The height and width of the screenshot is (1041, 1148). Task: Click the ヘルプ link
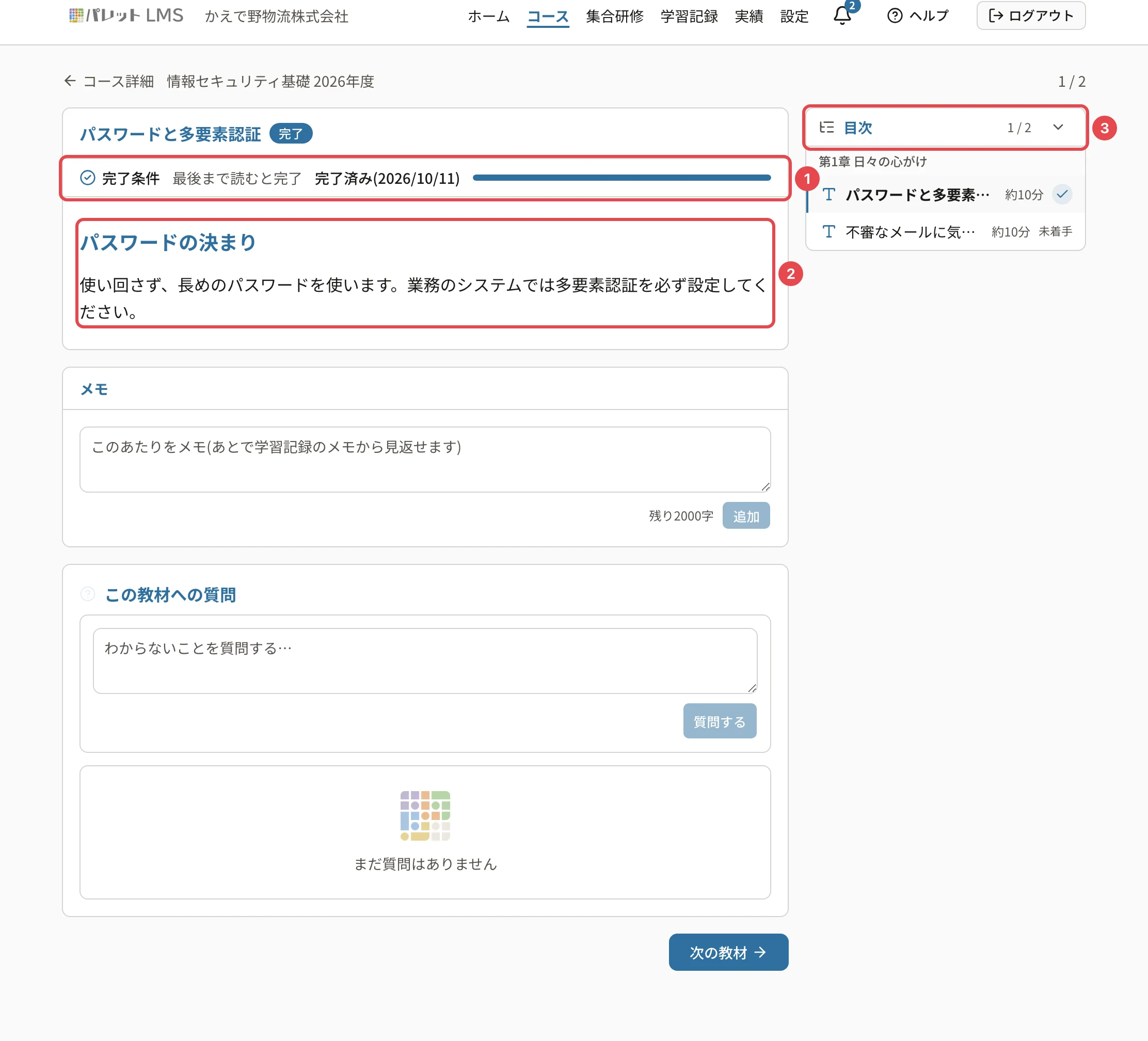coord(918,15)
